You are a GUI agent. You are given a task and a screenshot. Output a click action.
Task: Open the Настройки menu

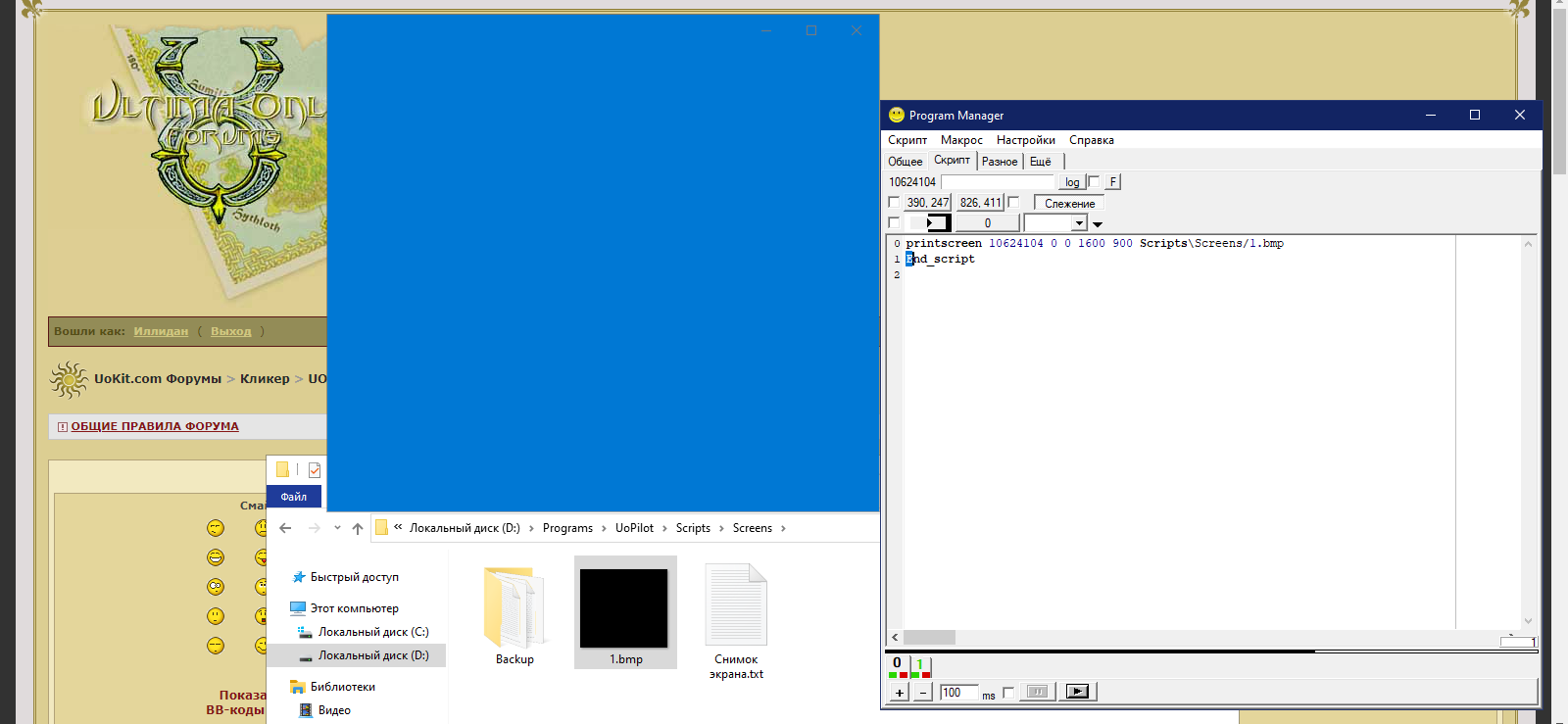coord(1025,140)
